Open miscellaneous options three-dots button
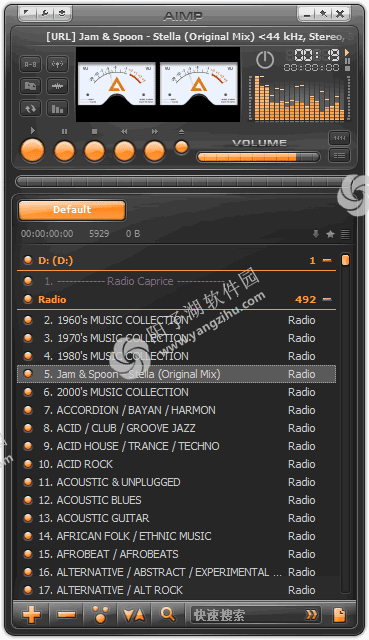The image size is (369, 640). pyautogui.click(x=100, y=614)
